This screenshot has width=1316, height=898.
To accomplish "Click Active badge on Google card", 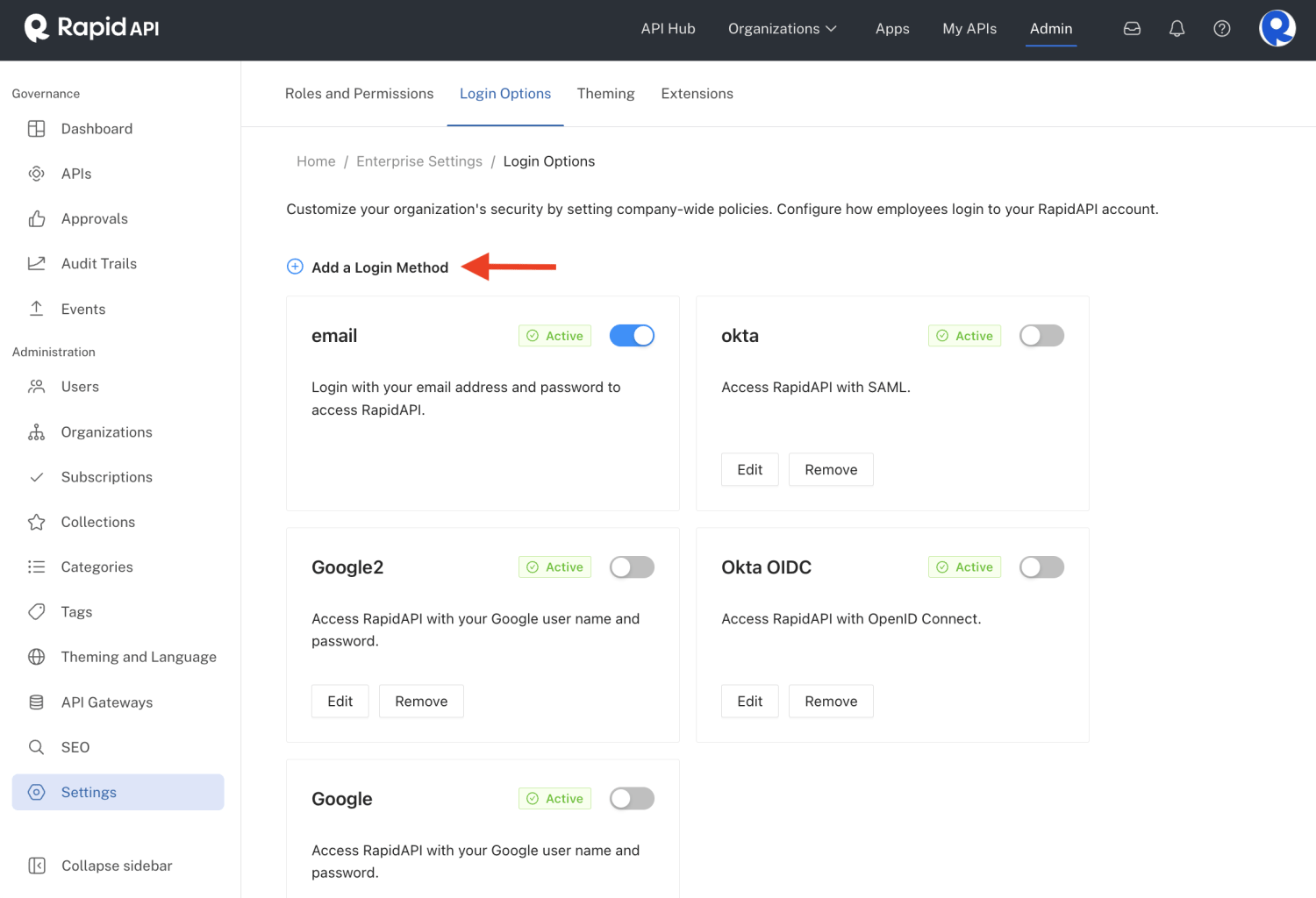I will tap(554, 799).
